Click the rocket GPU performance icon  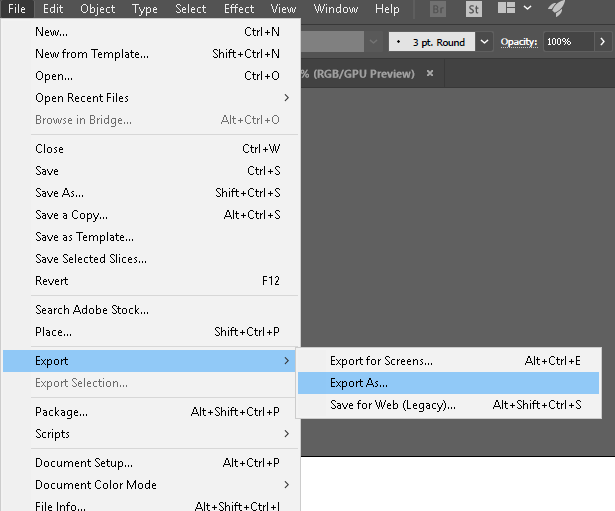click(556, 8)
